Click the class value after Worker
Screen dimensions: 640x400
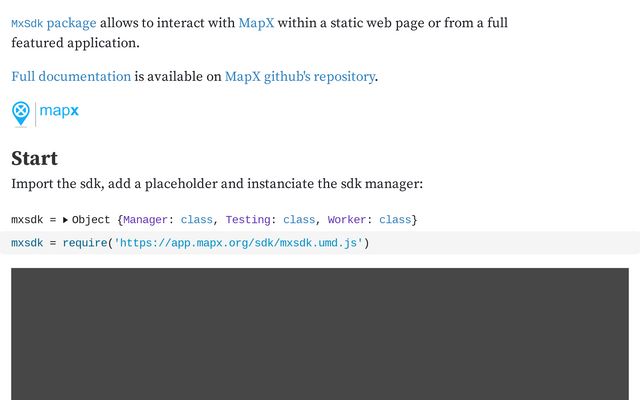click(x=395, y=220)
